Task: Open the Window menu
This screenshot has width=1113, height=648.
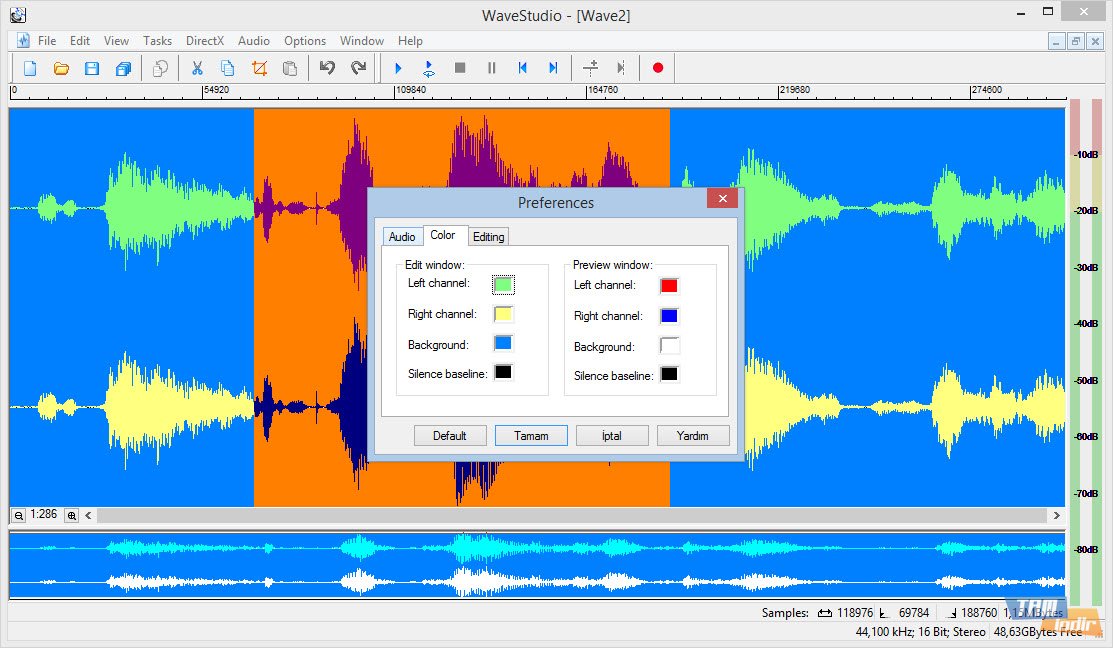Action: pyautogui.click(x=361, y=41)
